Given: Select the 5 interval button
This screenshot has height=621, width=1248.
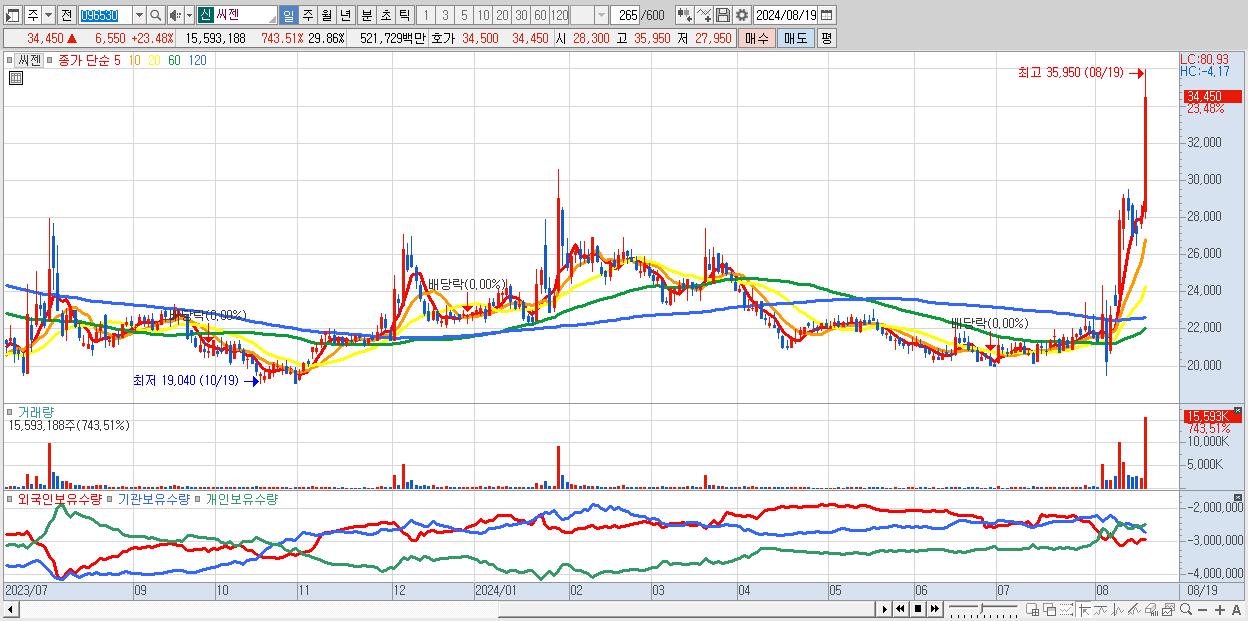Looking at the screenshot, I should click(x=464, y=15).
